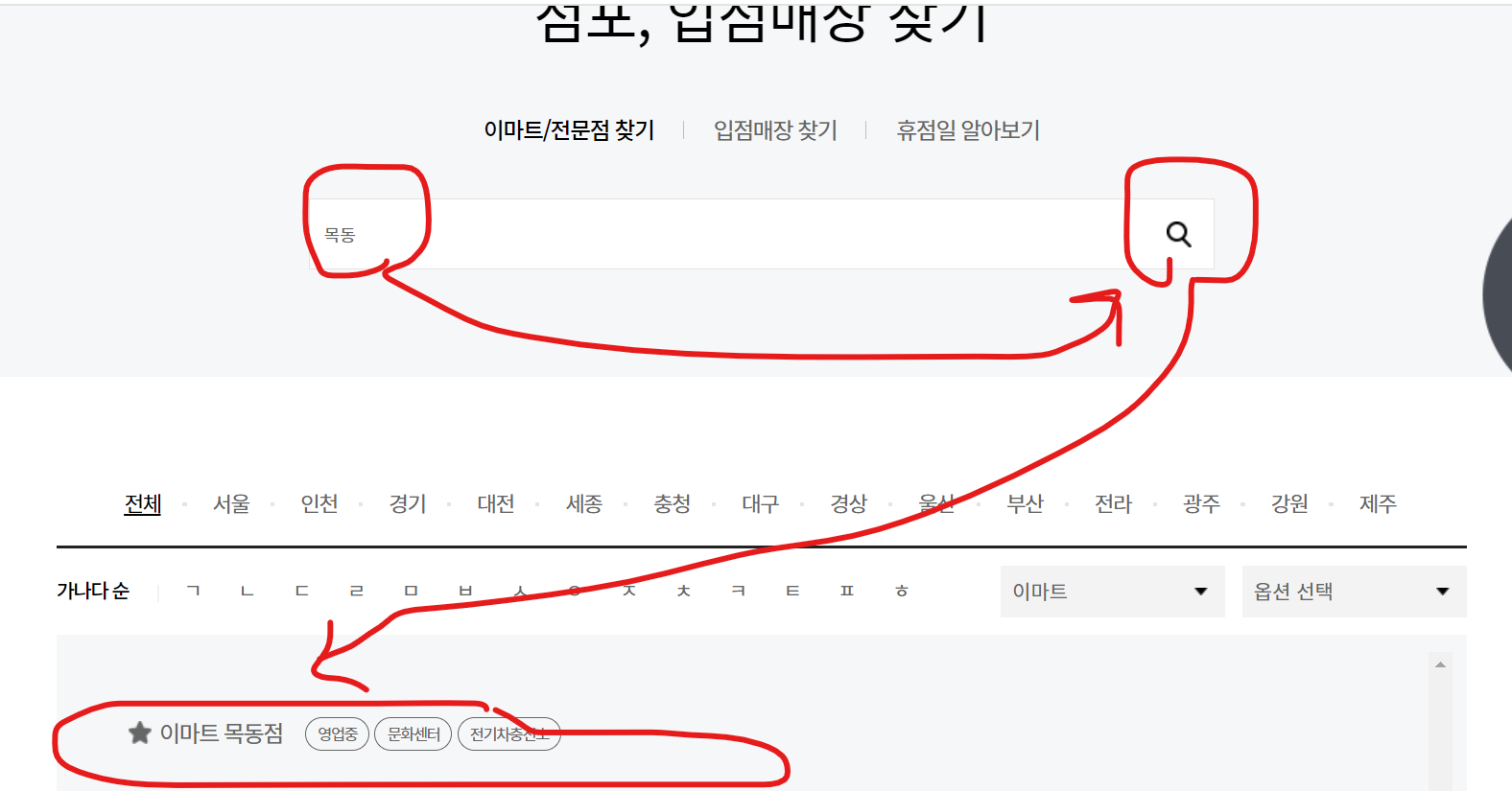Viewport: 1512px width, 791px height.
Task: Click the 전기차충전소 tag
Action: [x=509, y=734]
